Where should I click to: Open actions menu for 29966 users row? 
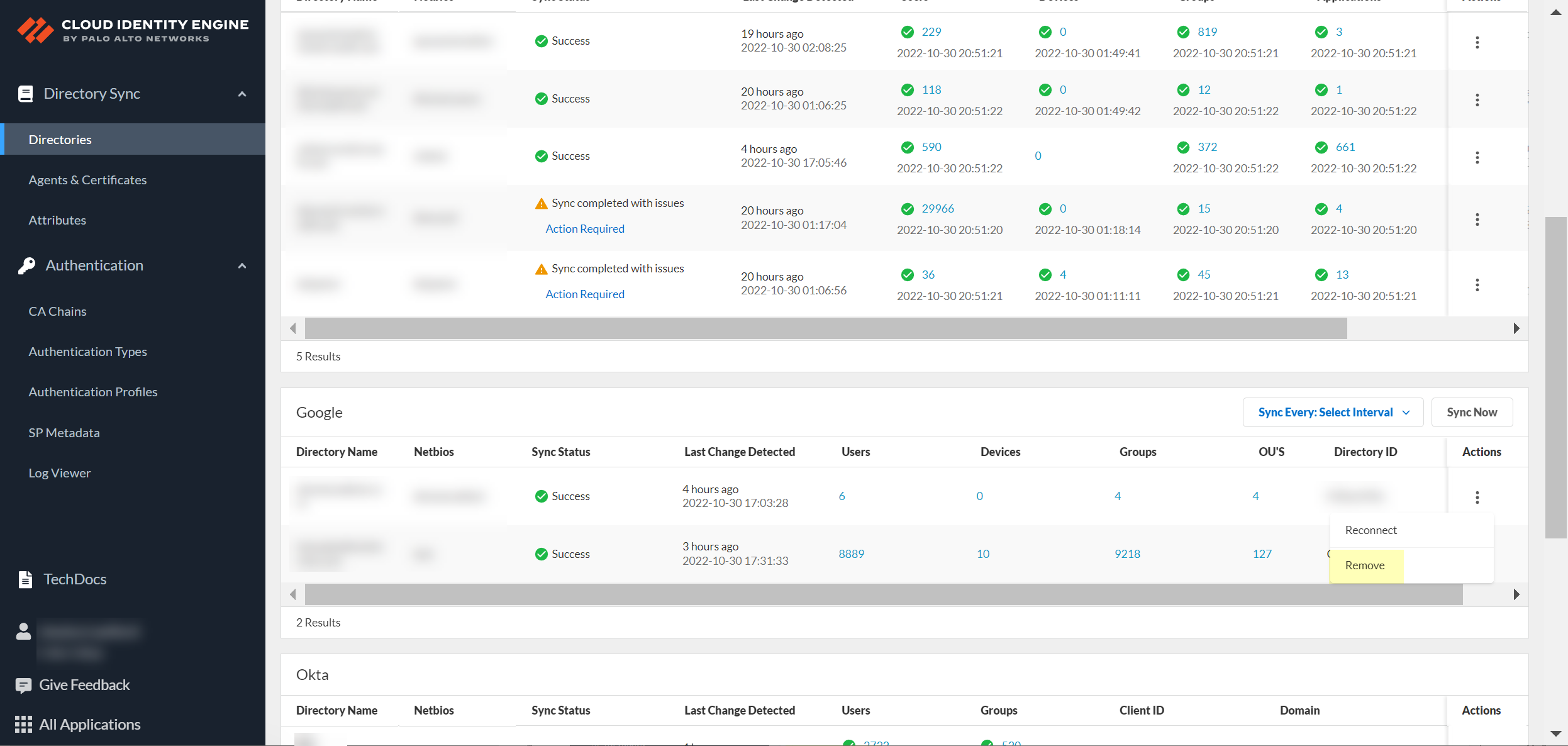click(1477, 220)
